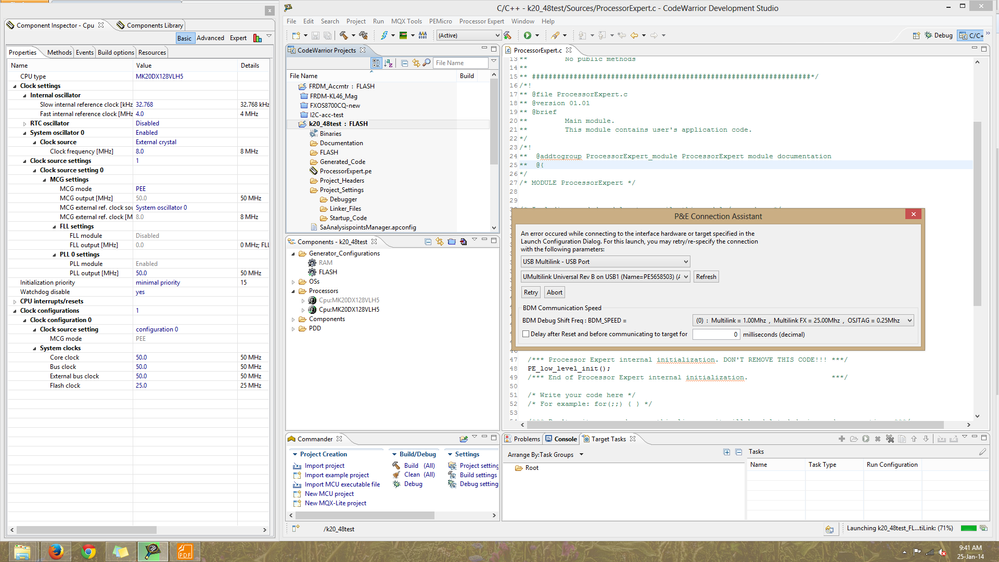Click hammer icon beside the (Active) combo
The image size is (999, 562).
click(x=508, y=36)
